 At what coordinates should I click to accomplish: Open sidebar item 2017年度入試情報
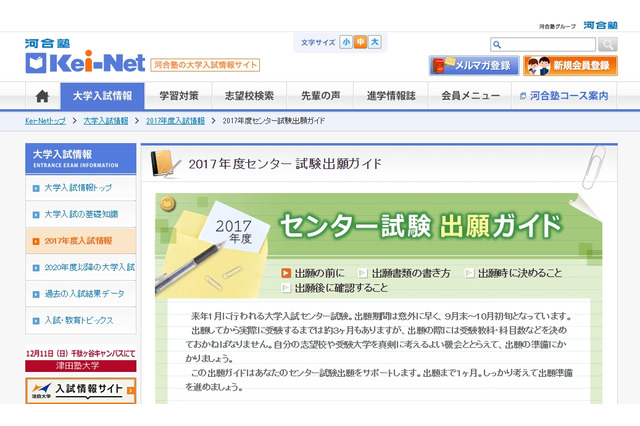81,241
